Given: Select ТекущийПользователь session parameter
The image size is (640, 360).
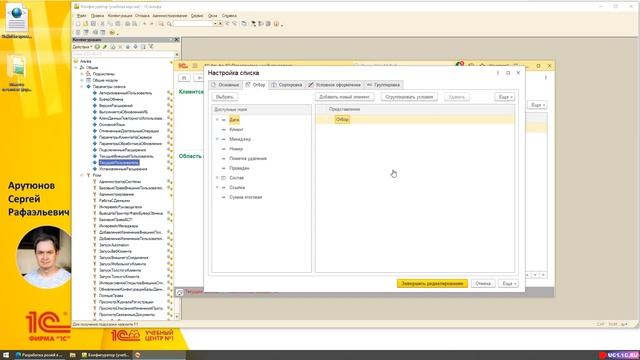Looking at the screenshot, I should tap(118, 162).
